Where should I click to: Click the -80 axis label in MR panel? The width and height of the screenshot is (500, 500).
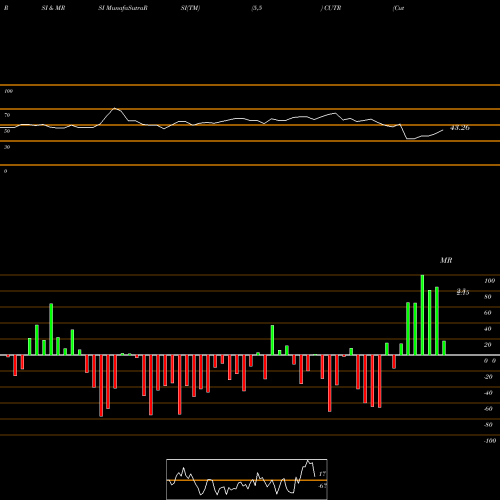[488, 425]
